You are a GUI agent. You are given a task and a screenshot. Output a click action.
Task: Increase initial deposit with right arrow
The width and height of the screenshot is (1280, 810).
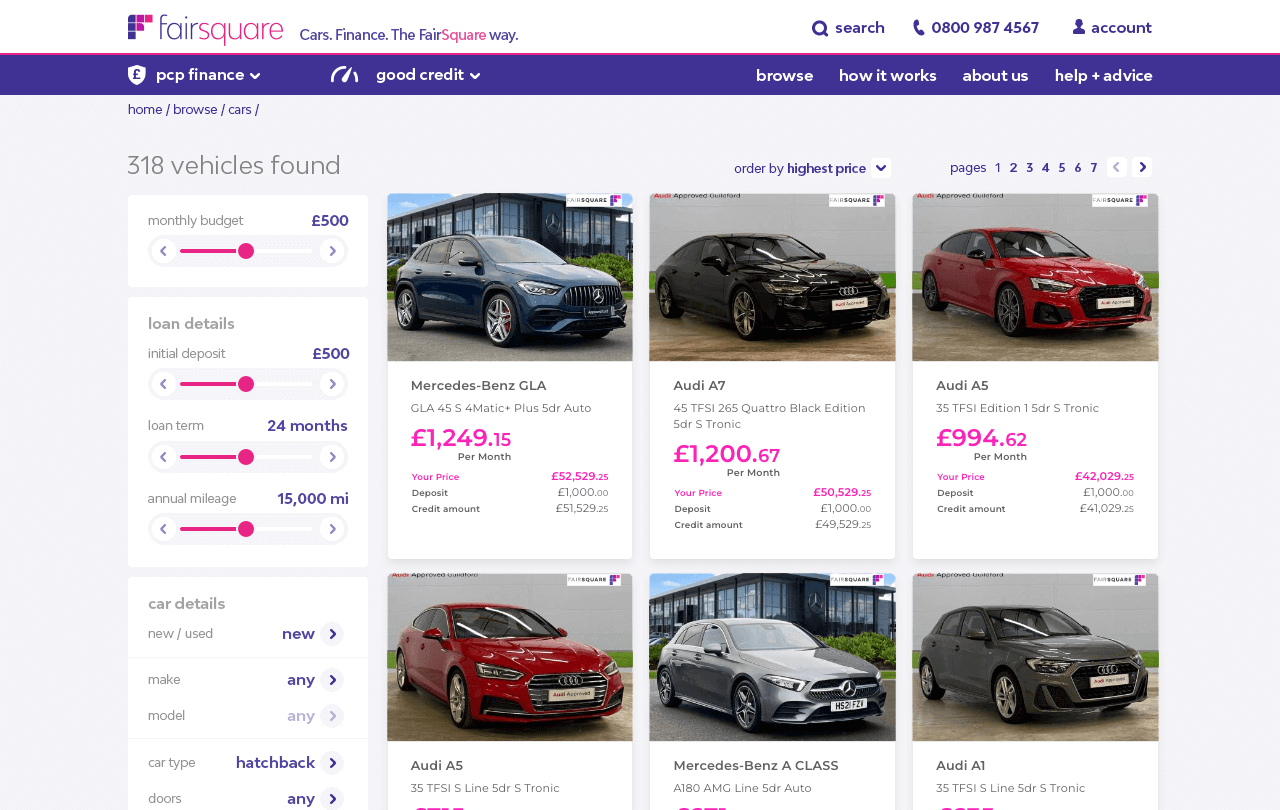(x=332, y=384)
